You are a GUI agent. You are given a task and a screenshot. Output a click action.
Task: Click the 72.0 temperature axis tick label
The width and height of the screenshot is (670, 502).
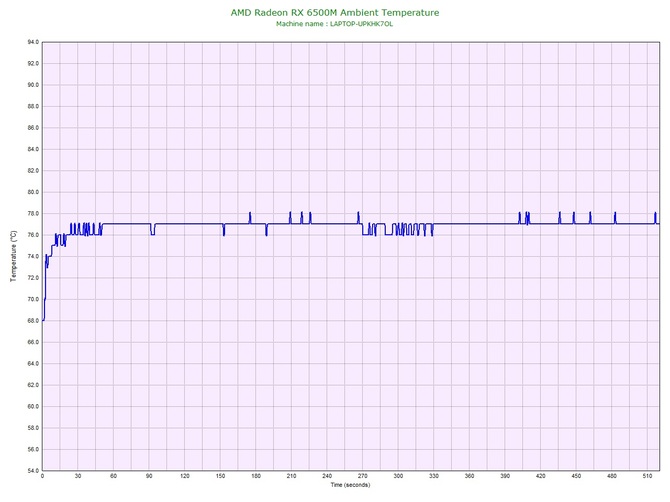click(x=33, y=278)
